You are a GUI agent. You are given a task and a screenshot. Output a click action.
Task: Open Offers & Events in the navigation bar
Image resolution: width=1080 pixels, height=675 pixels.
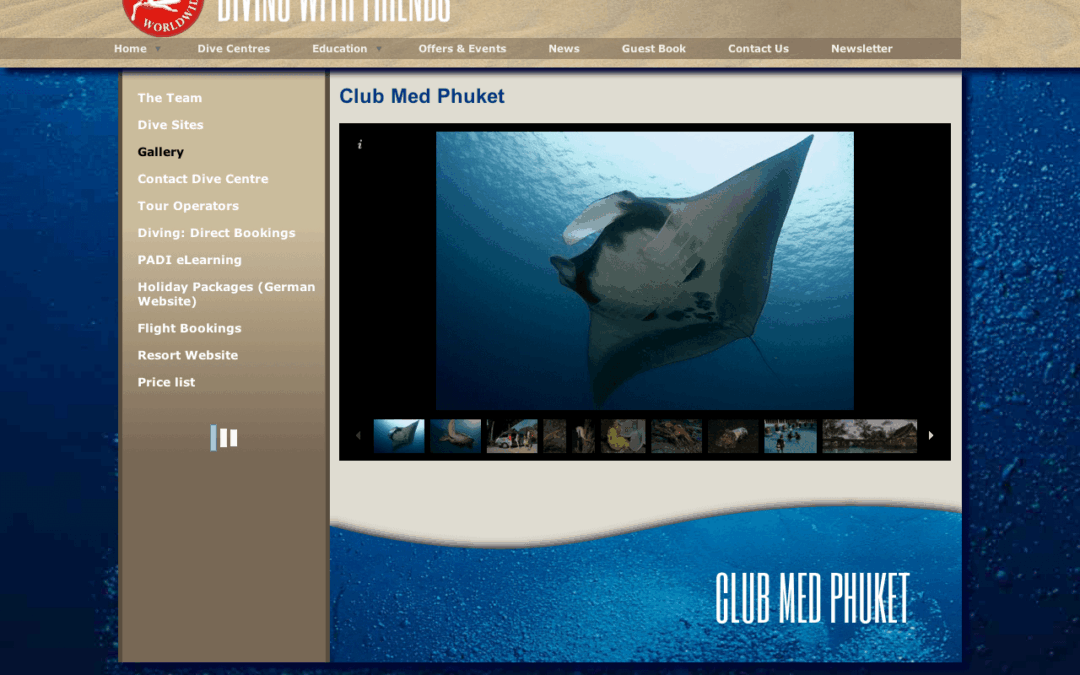(x=462, y=49)
